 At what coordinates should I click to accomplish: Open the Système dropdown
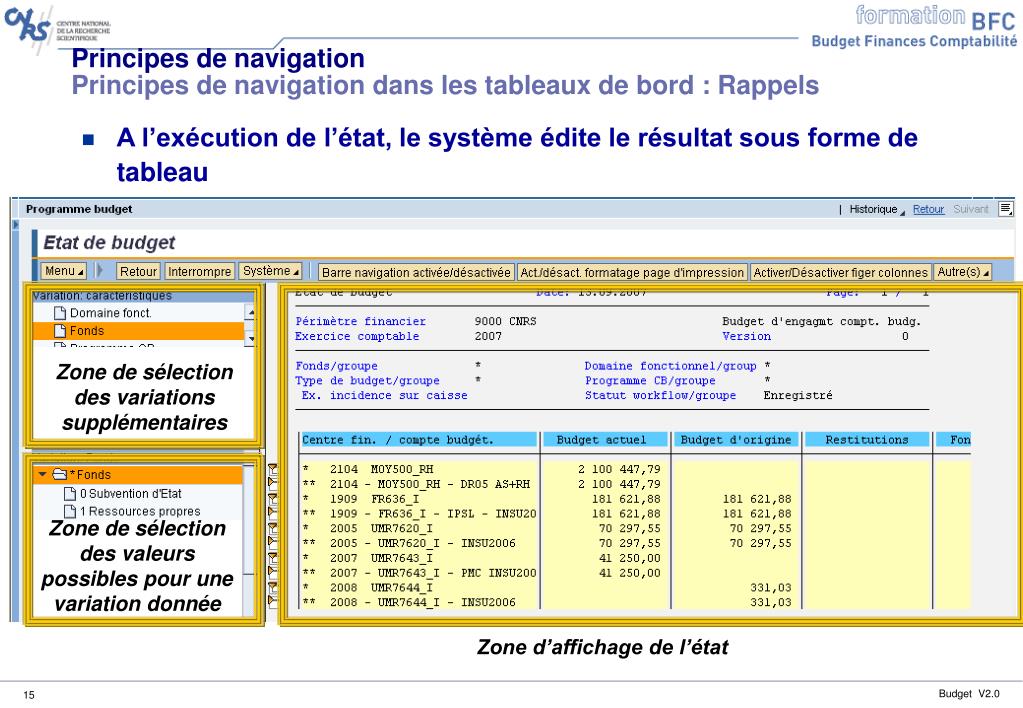(x=270, y=271)
